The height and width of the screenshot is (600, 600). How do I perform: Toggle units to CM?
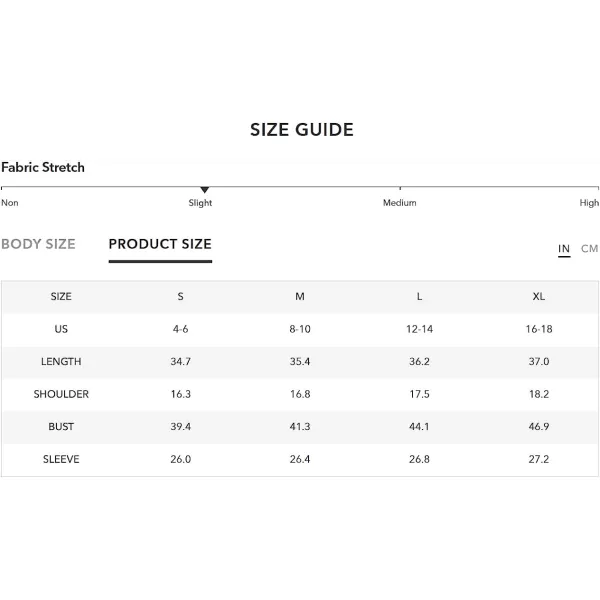589,249
